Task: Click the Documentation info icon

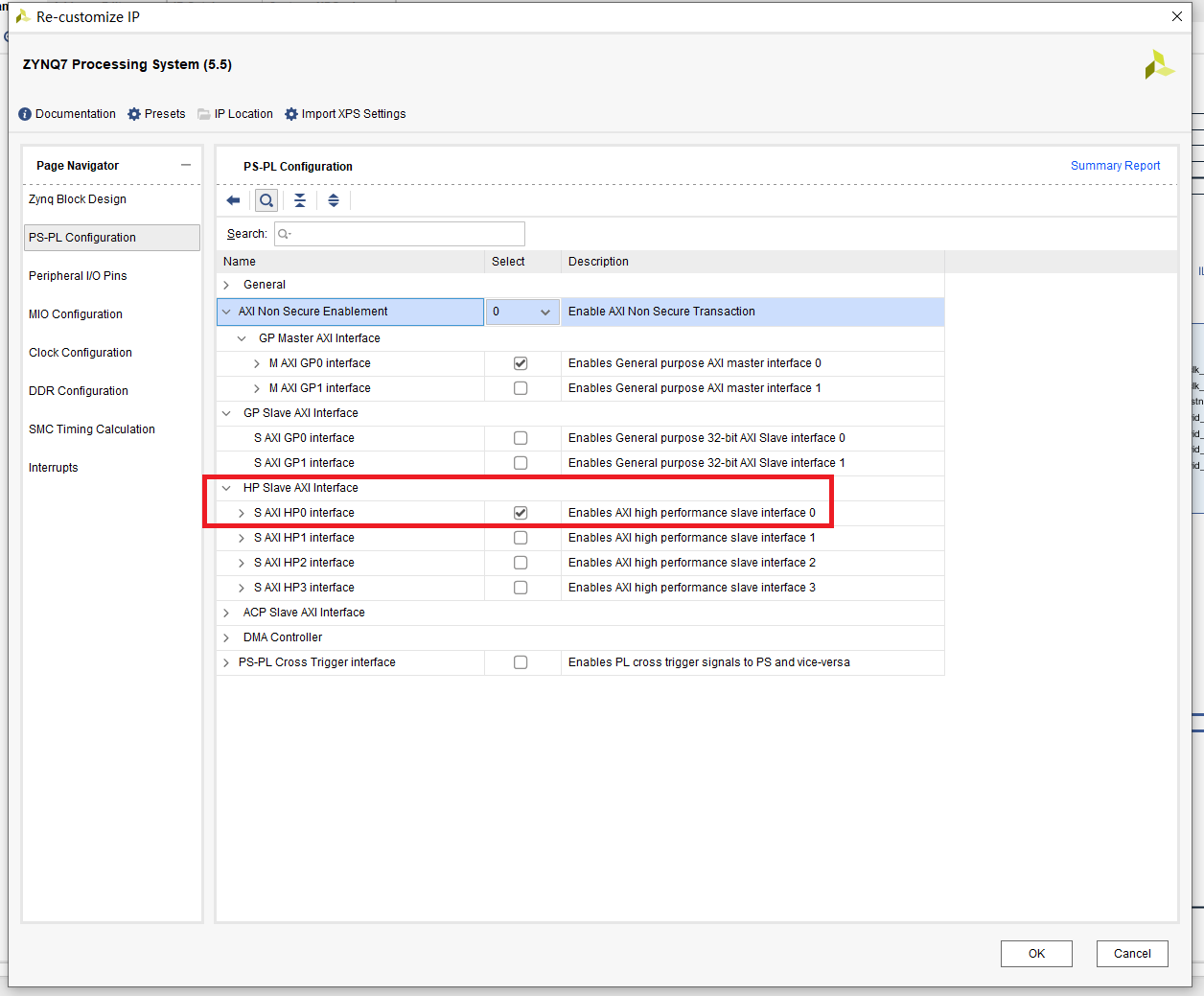Action: coord(25,114)
